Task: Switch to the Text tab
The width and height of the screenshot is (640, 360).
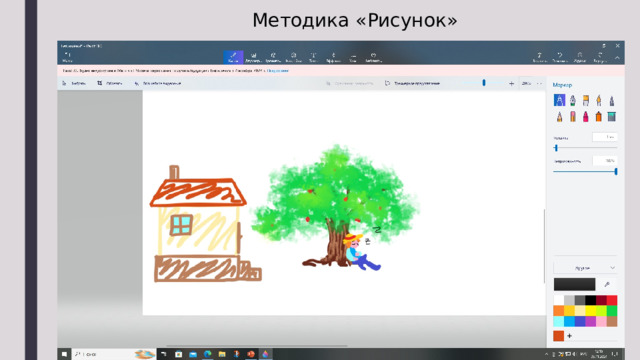Action: coord(313,57)
